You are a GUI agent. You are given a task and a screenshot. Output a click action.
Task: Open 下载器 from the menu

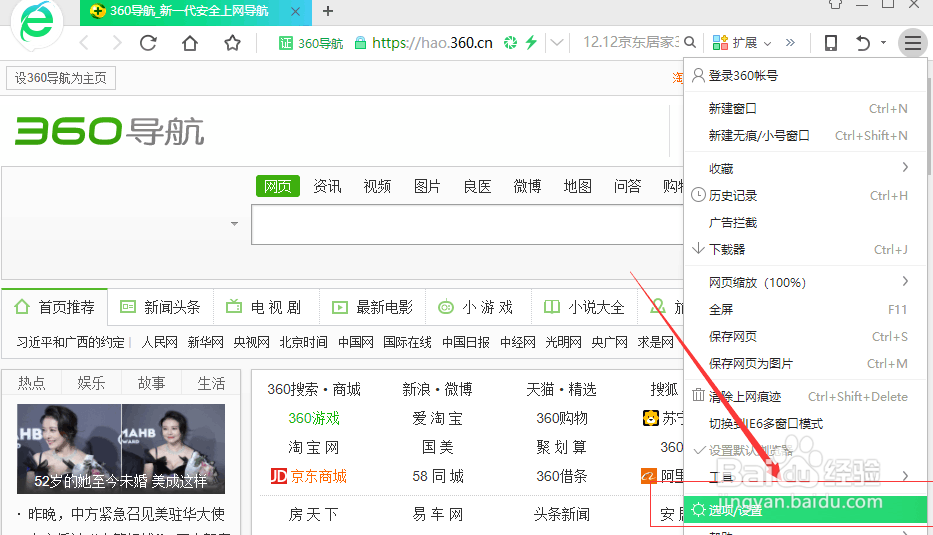(x=806, y=249)
